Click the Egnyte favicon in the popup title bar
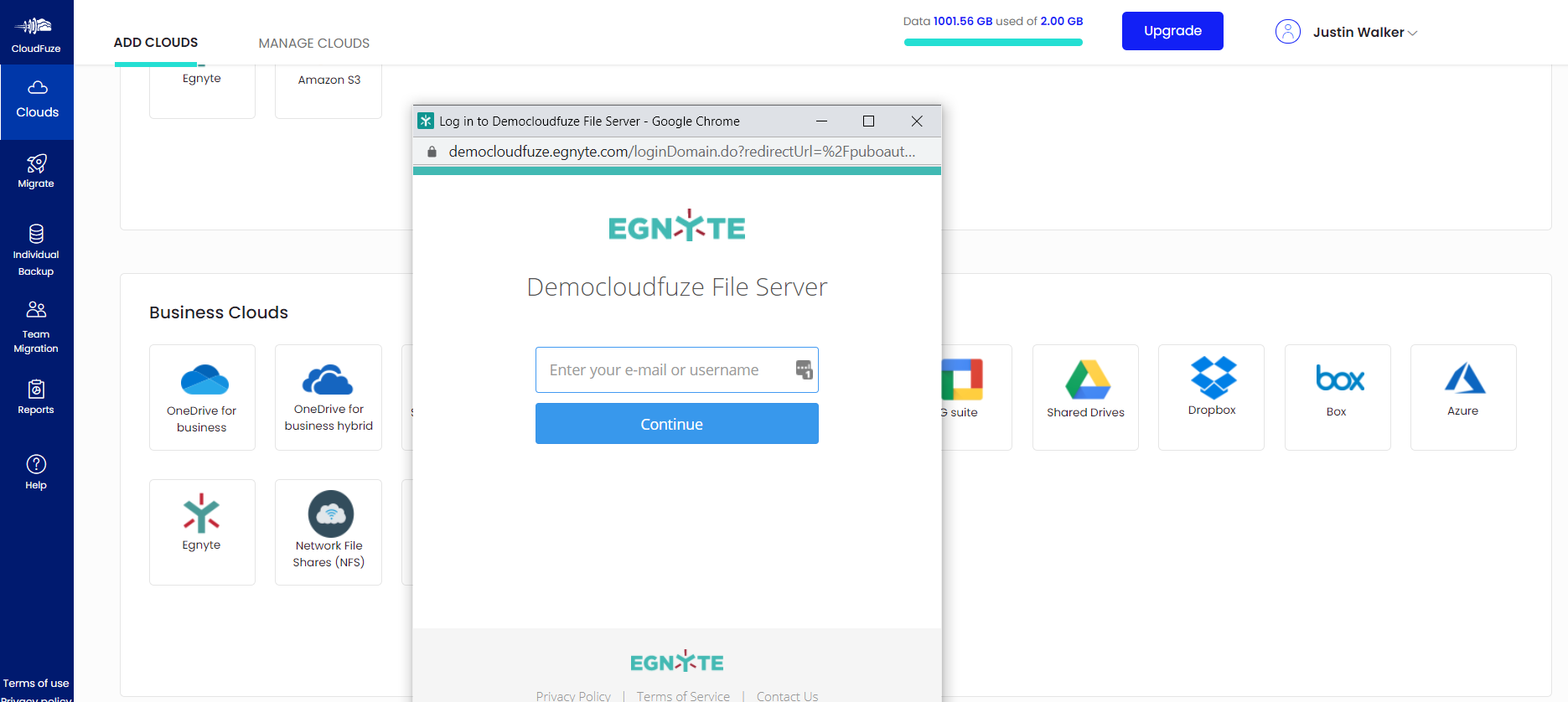 [x=426, y=121]
